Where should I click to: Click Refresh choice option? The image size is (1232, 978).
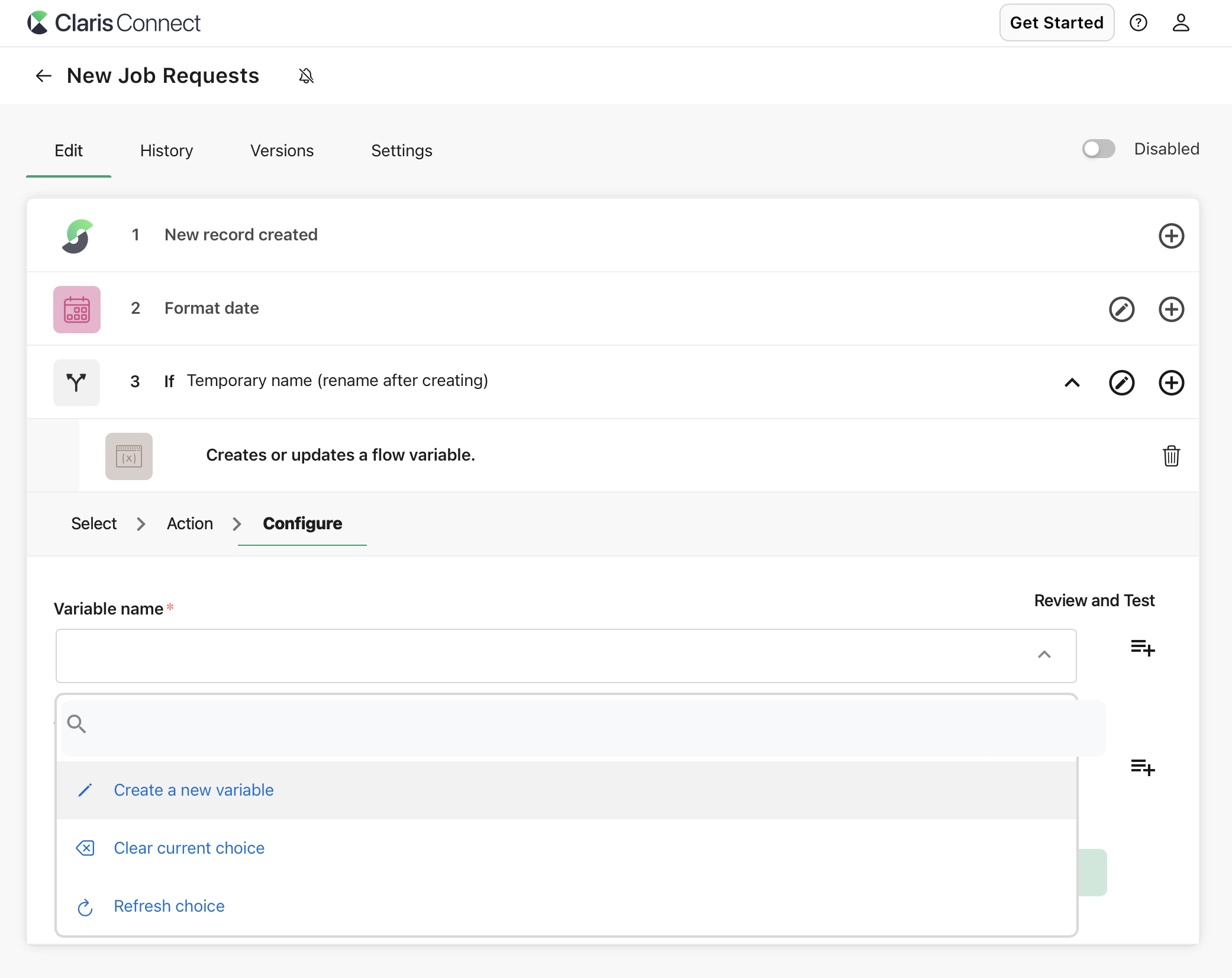[169, 906]
